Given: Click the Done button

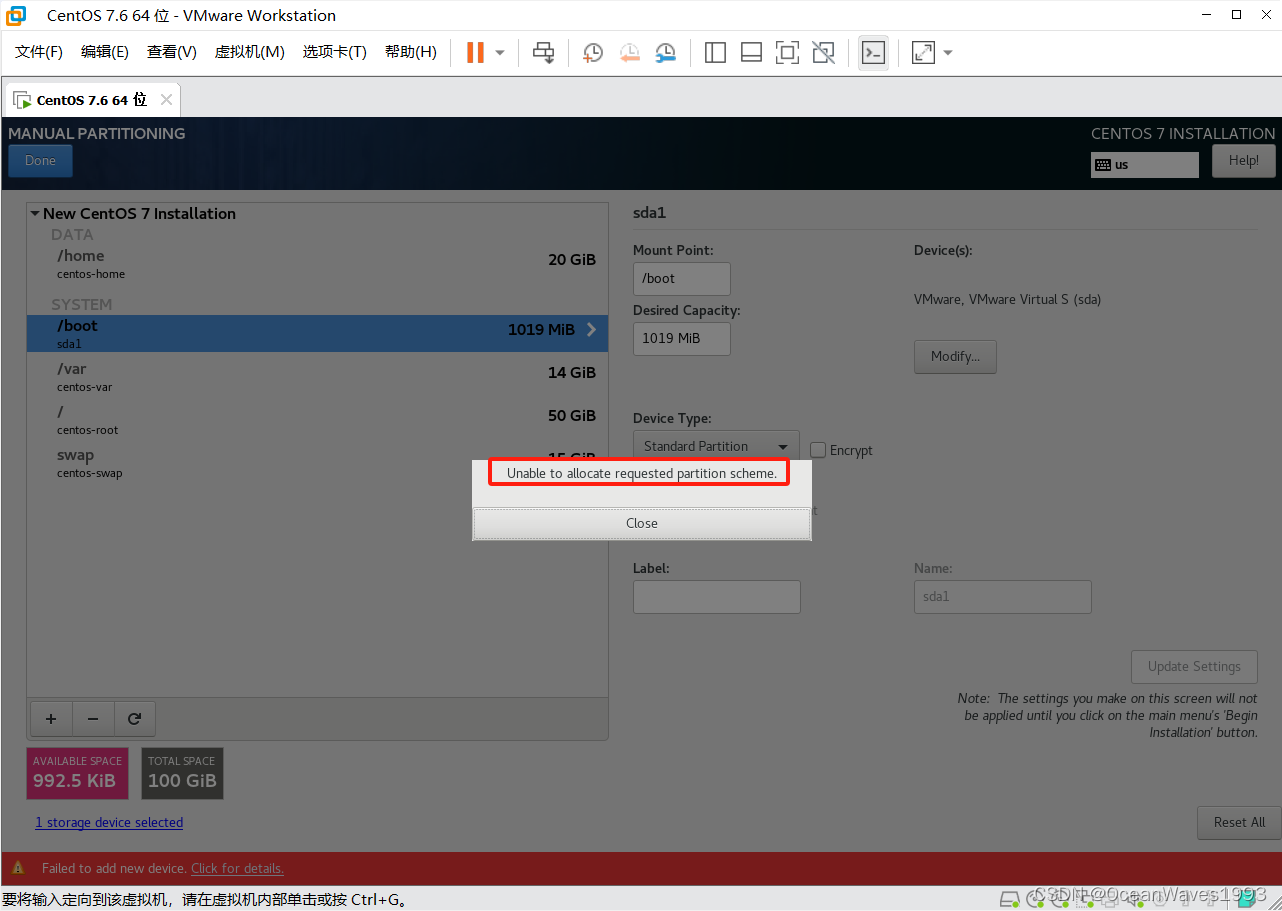Looking at the screenshot, I should point(40,161).
